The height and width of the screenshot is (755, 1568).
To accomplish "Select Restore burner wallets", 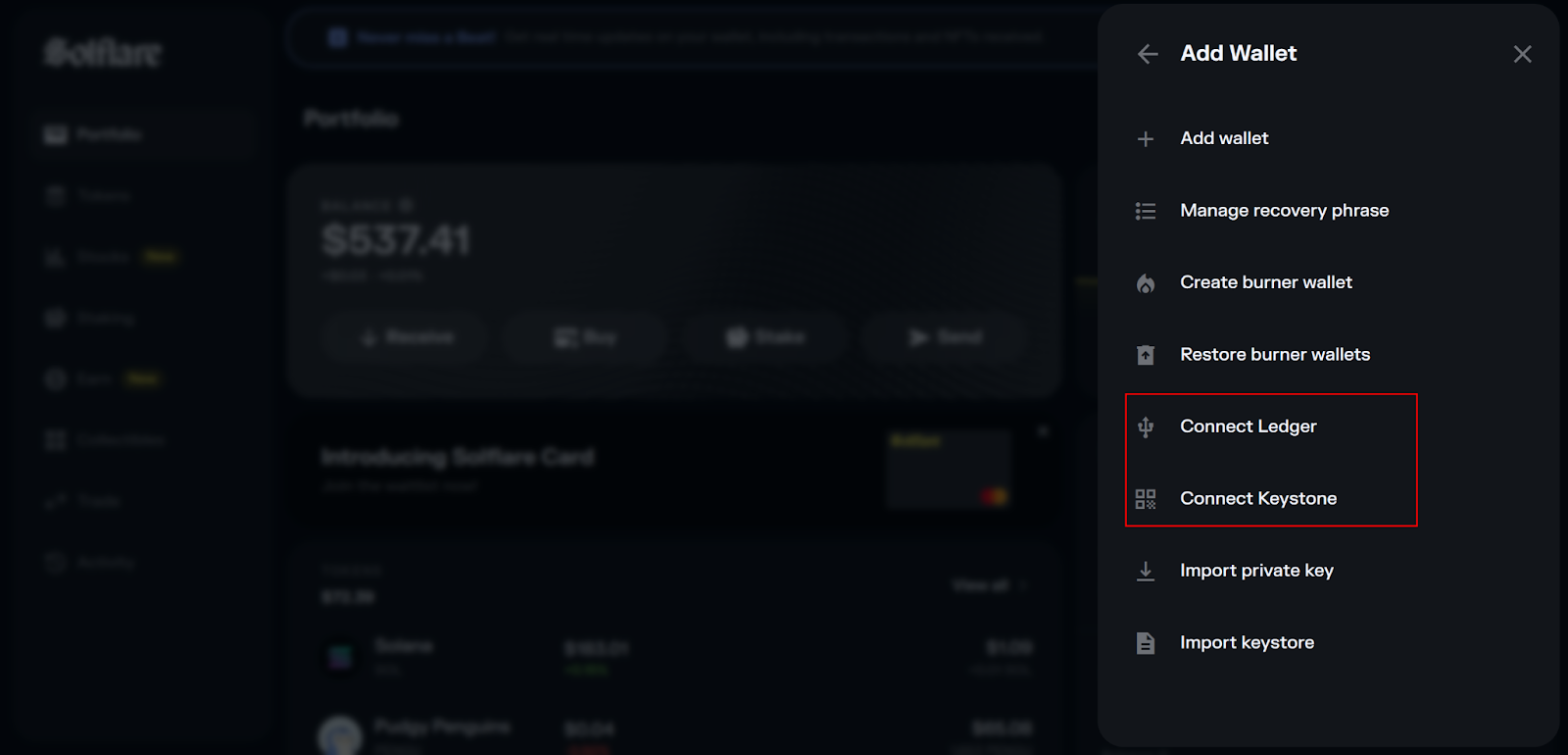I will click(x=1275, y=354).
